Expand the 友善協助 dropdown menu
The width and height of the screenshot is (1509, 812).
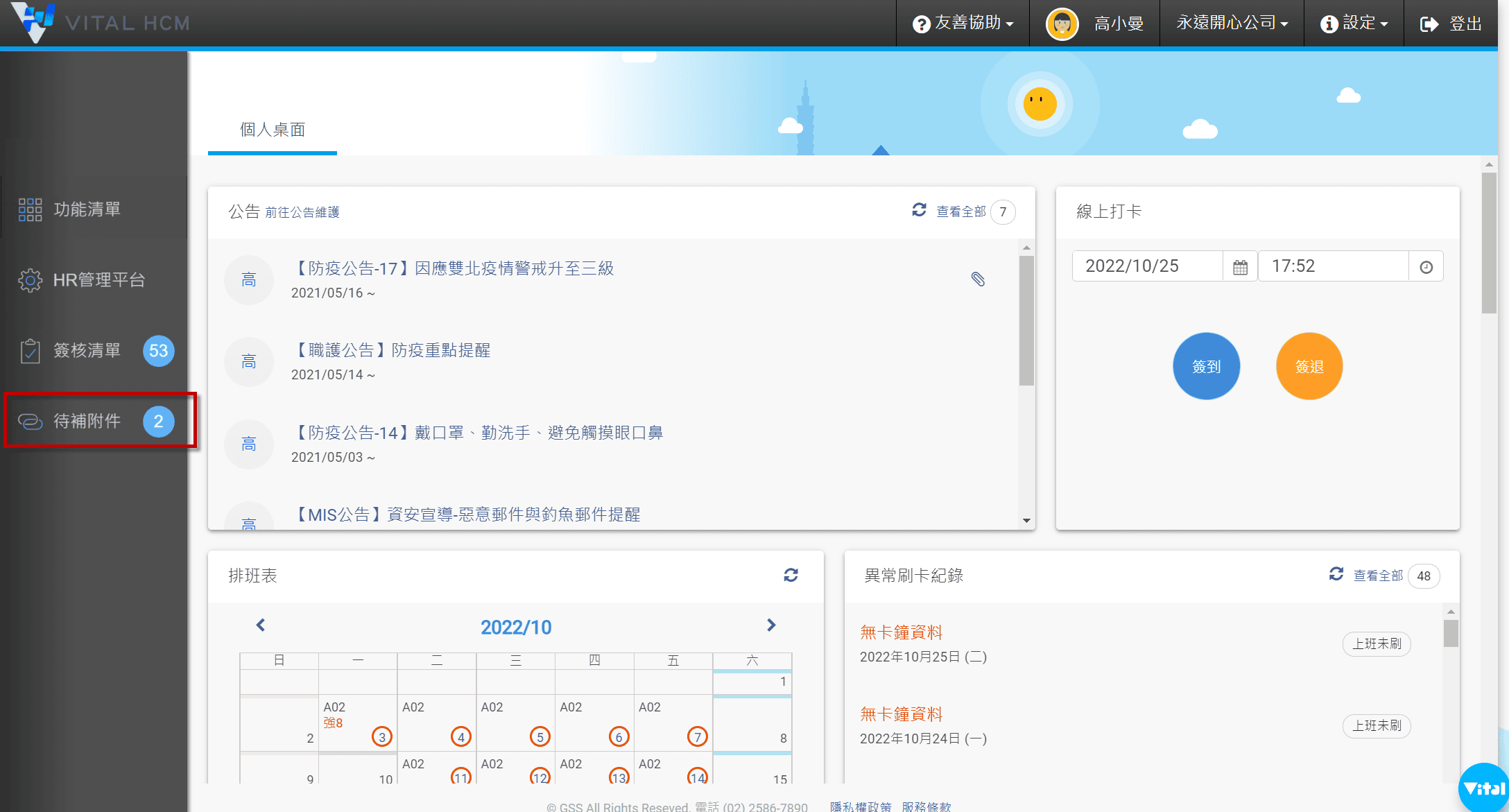(x=963, y=24)
